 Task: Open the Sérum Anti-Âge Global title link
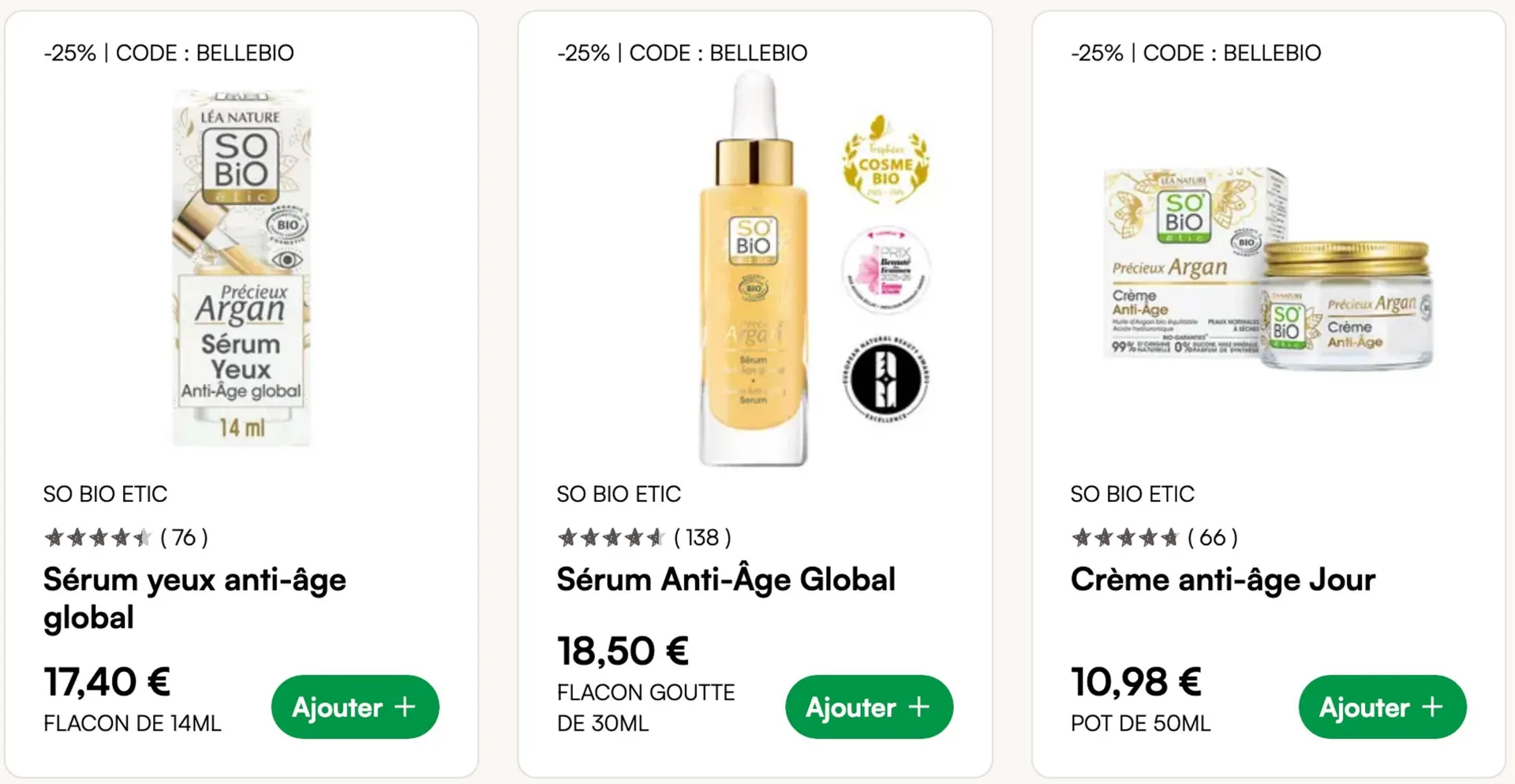(726, 580)
